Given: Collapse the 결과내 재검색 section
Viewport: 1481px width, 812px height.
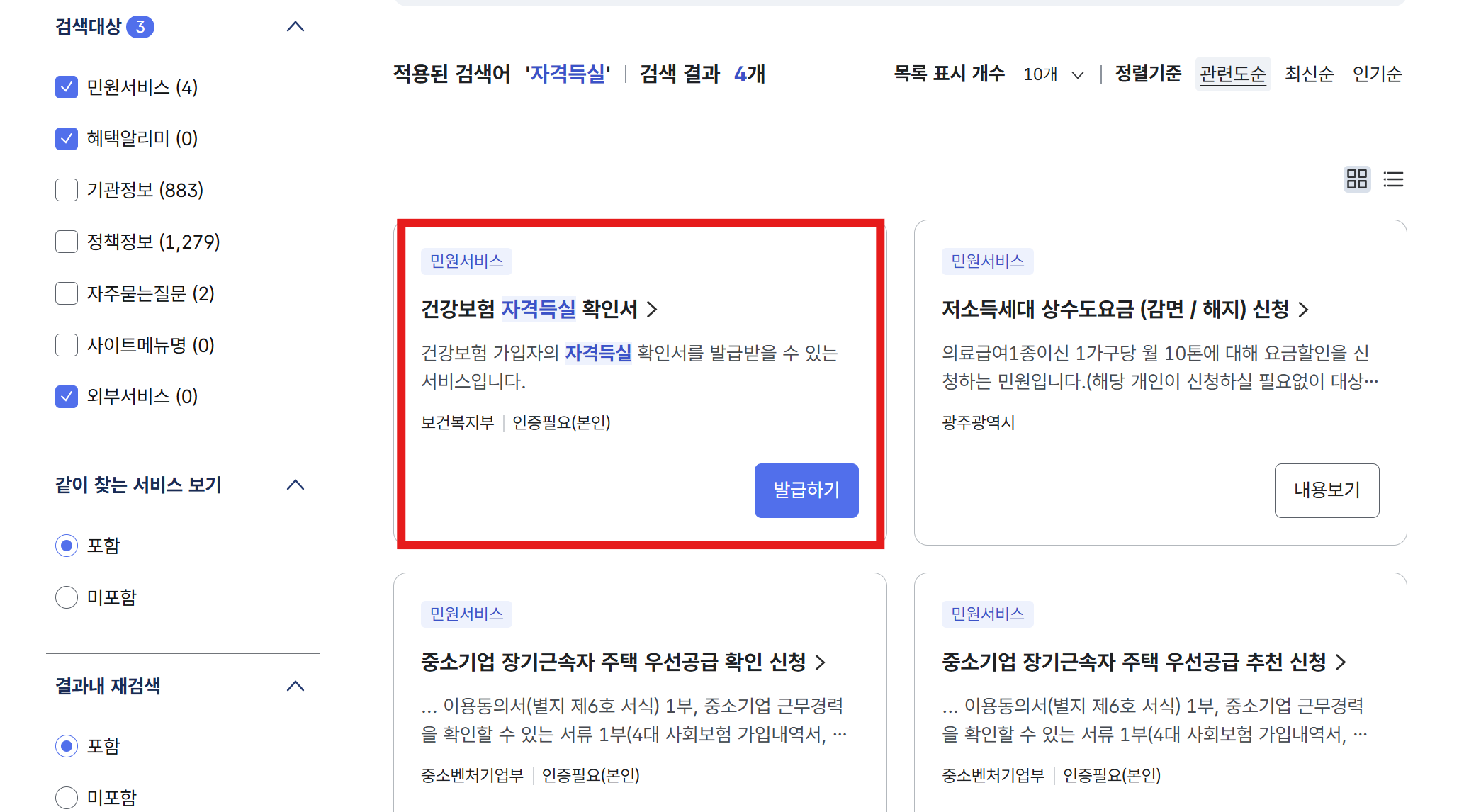Looking at the screenshot, I should tap(295, 686).
